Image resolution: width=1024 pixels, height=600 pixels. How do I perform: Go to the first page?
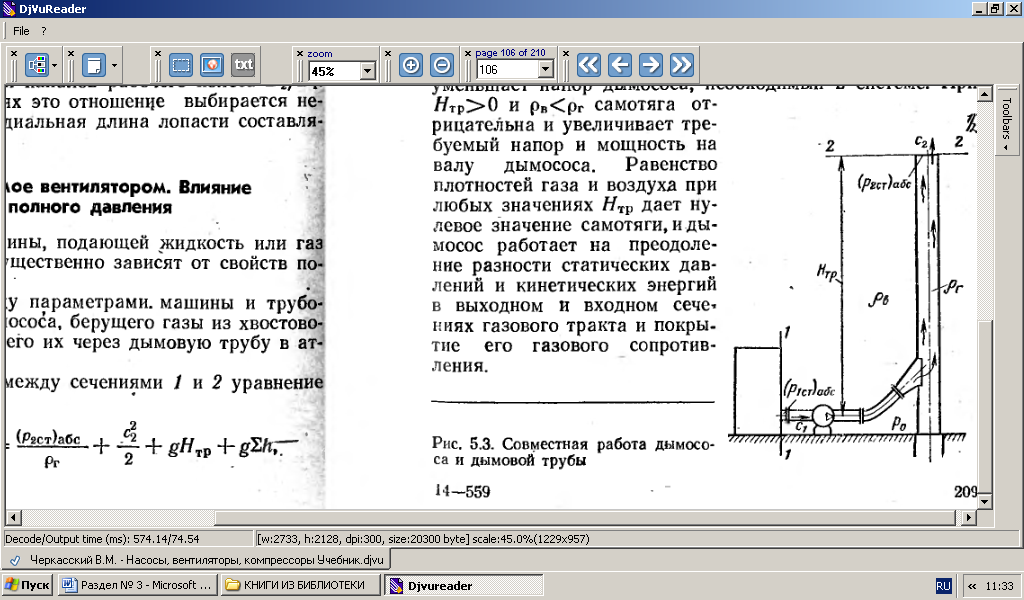pyautogui.click(x=589, y=65)
